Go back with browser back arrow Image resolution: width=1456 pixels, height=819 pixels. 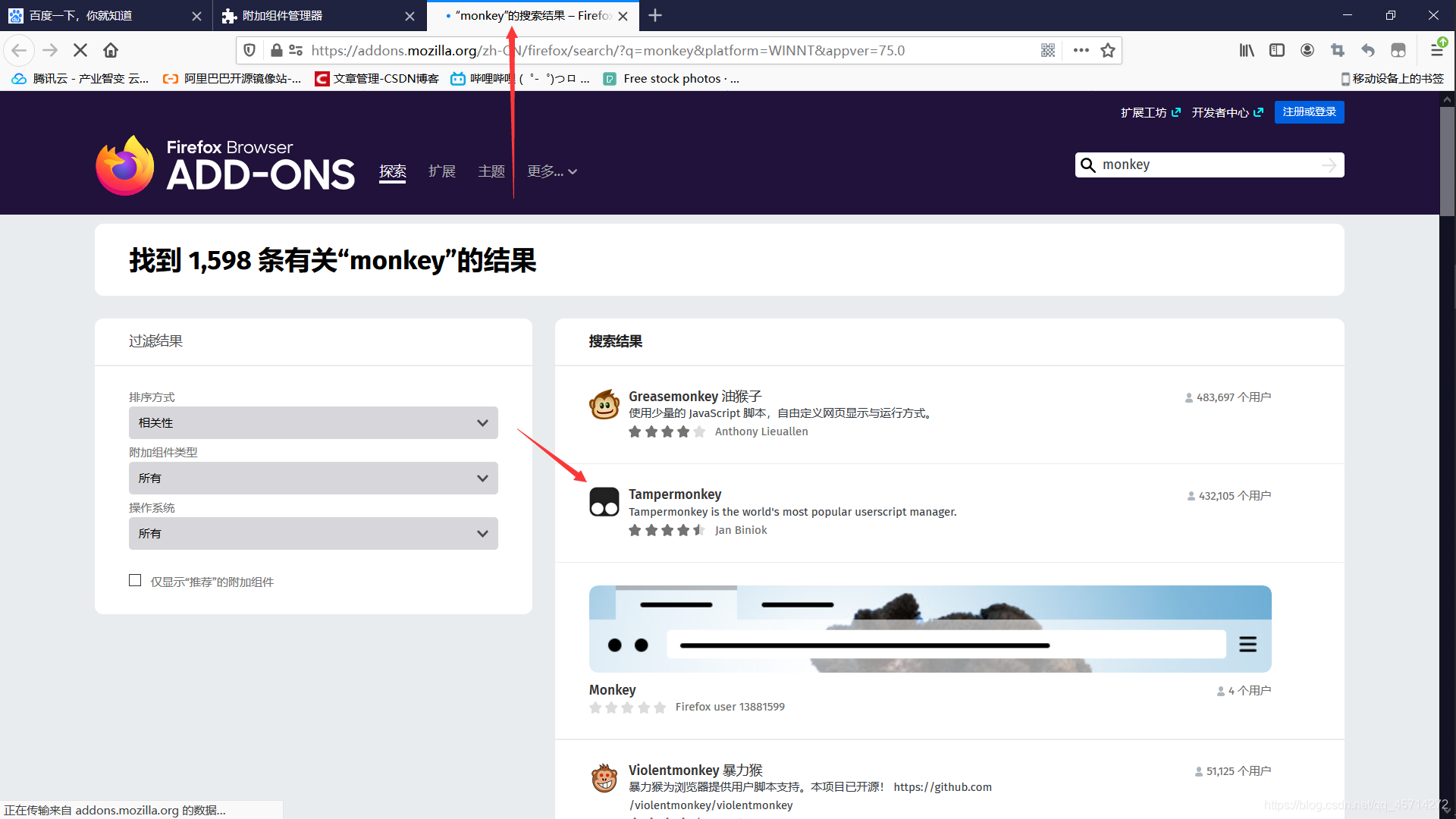point(19,51)
